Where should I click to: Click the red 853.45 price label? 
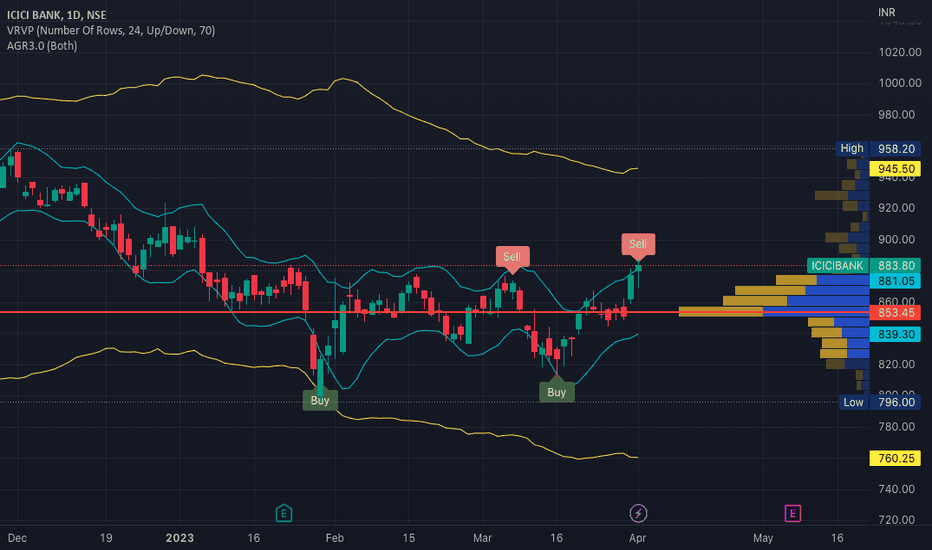pyautogui.click(x=895, y=312)
